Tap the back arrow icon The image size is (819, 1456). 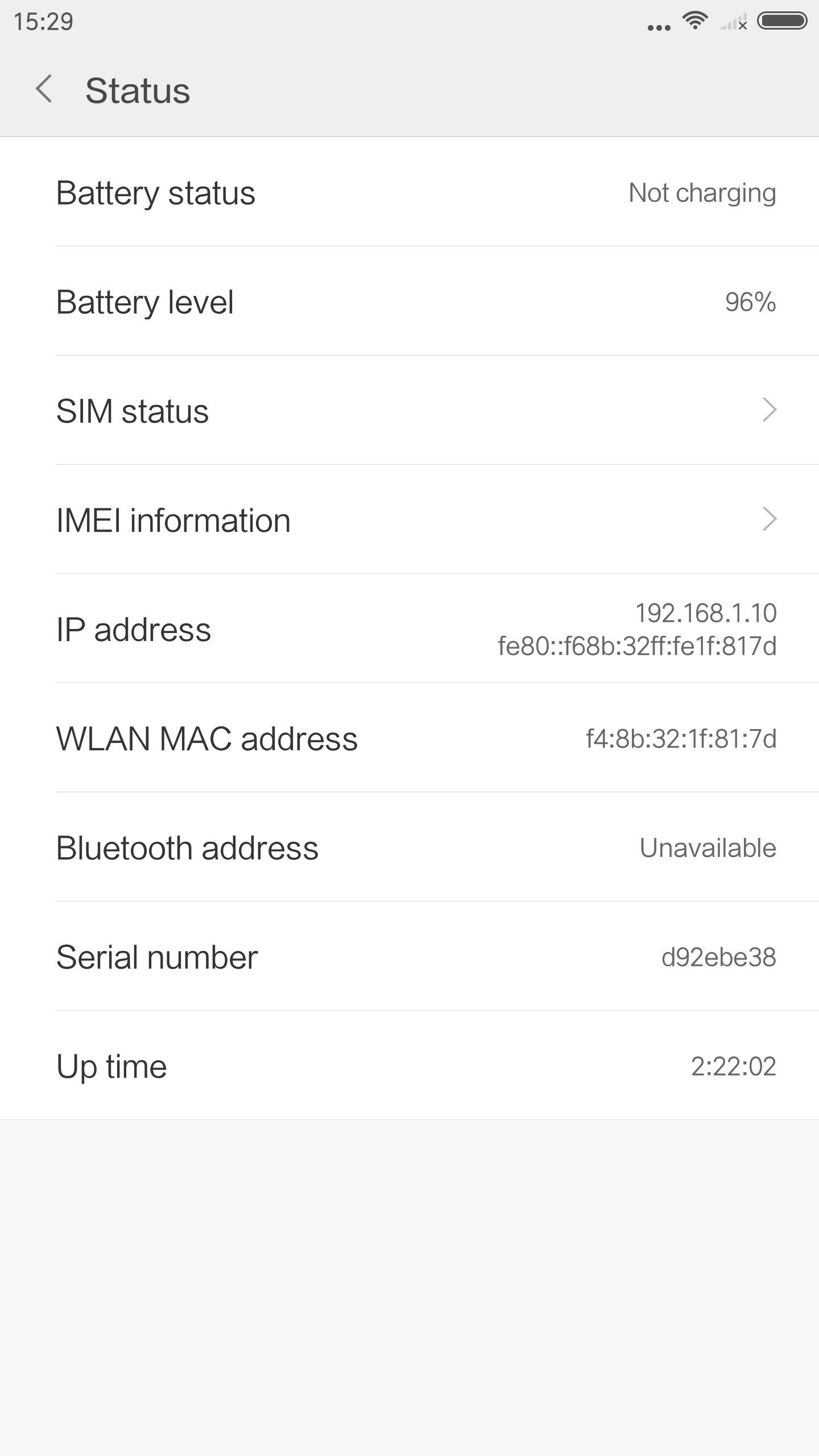click(x=44, y=89)
